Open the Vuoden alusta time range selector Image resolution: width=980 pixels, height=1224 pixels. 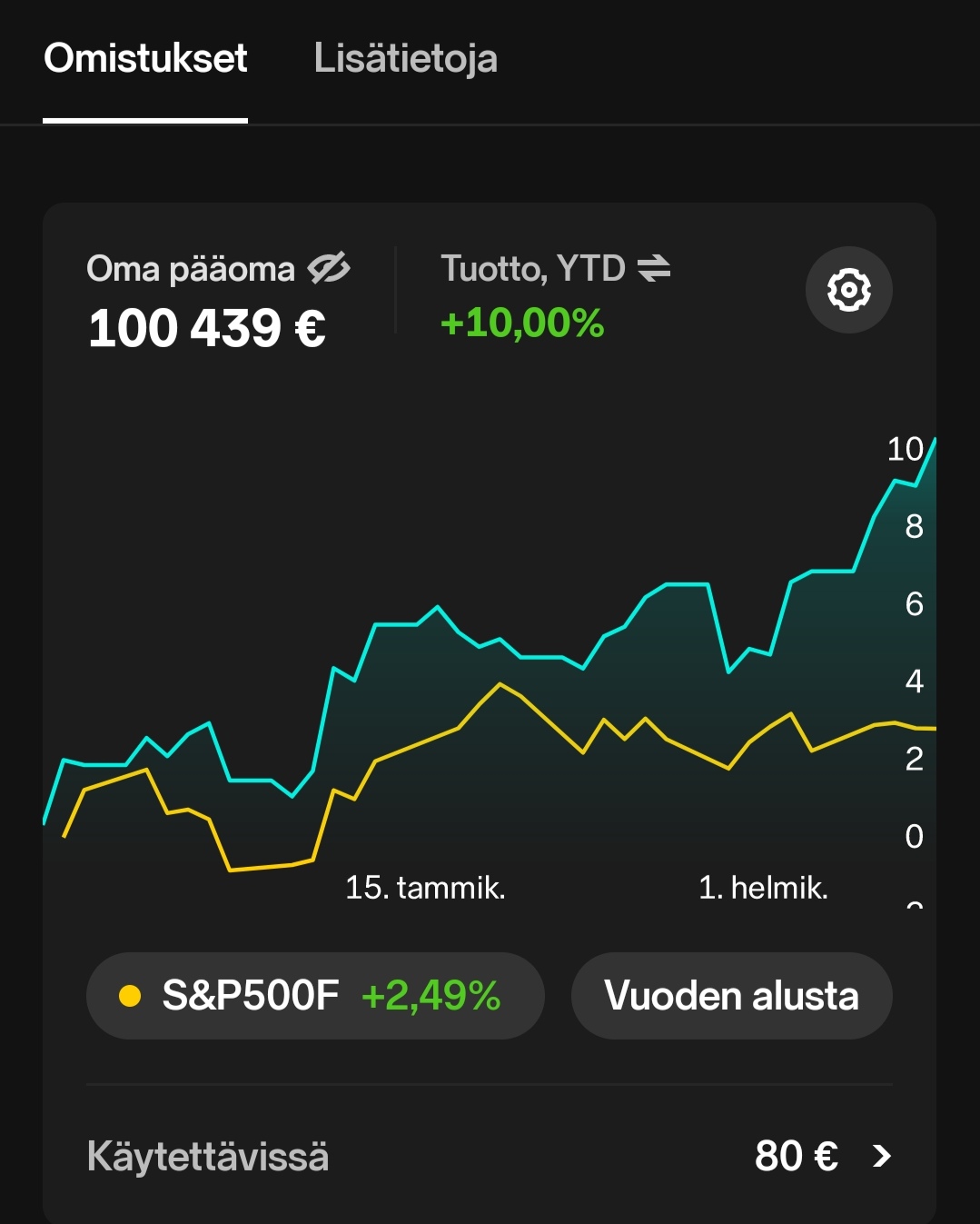pos(731,996)
